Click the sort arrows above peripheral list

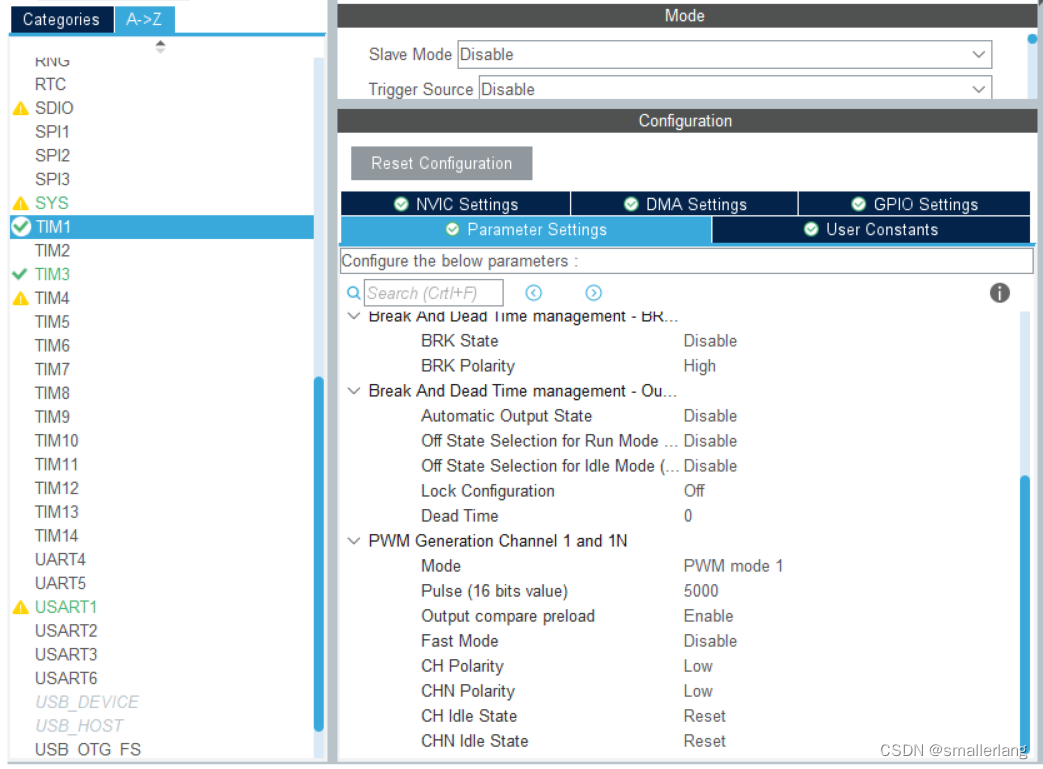pyautogui.click(x=160, y=47)
